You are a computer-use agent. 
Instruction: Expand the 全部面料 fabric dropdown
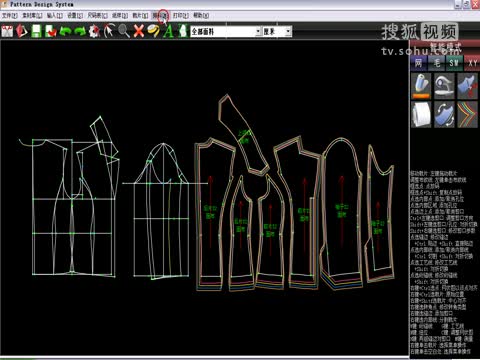[226, 32]
